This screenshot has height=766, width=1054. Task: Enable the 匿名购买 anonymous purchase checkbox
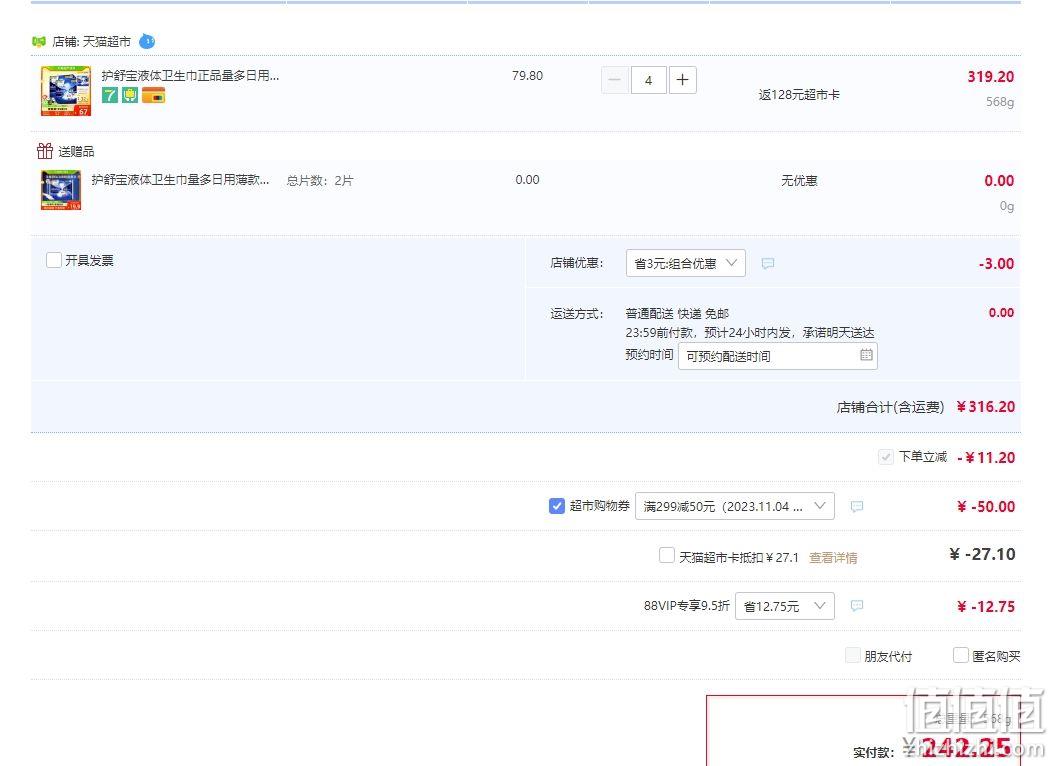point(961,655)
